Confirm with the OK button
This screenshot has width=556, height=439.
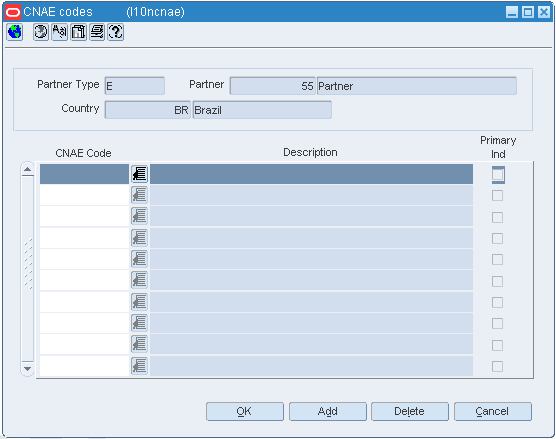(245, 411)
